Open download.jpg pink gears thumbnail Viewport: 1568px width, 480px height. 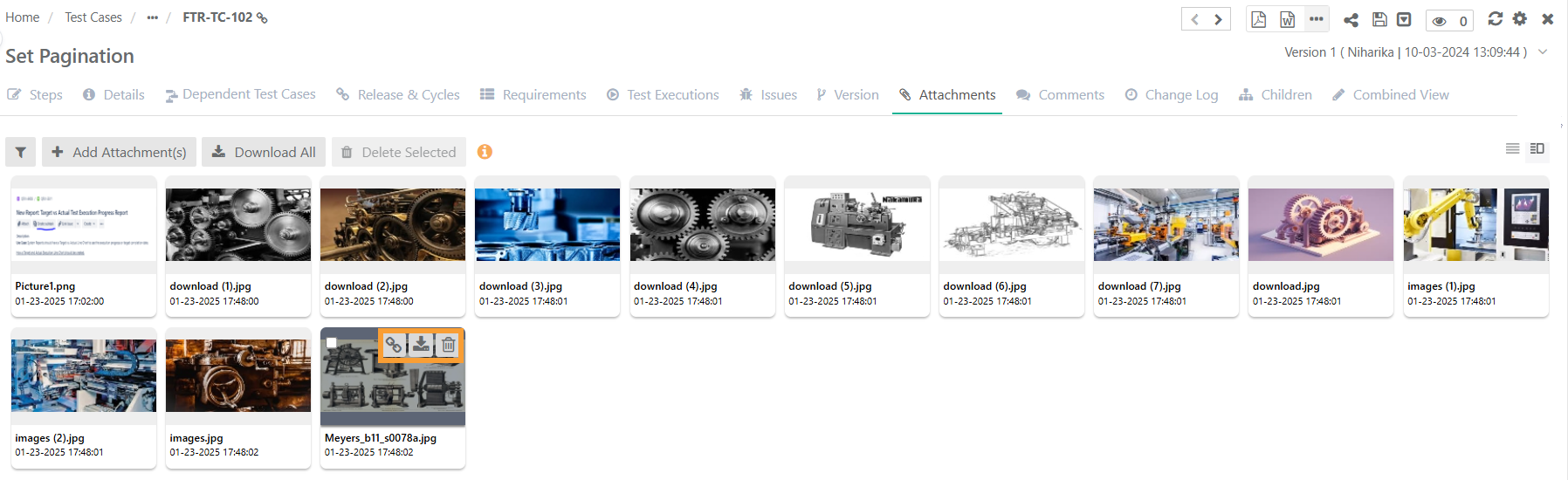[x=1321, y=224]
